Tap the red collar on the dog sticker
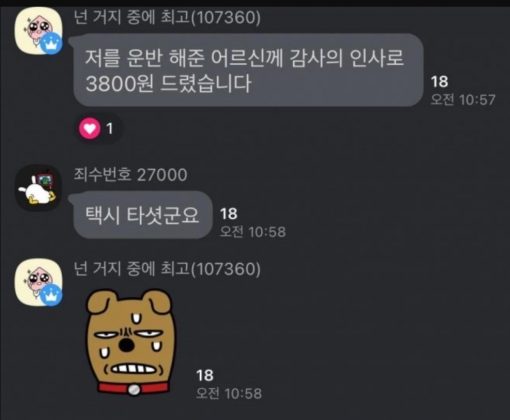510x420 pixels. [133, 388]
